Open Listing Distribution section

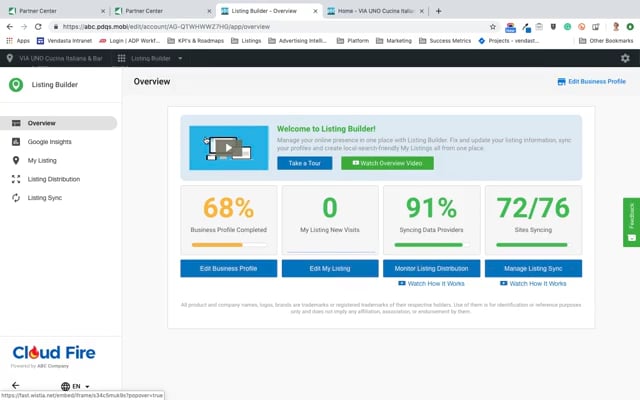[x=54, y=179]
